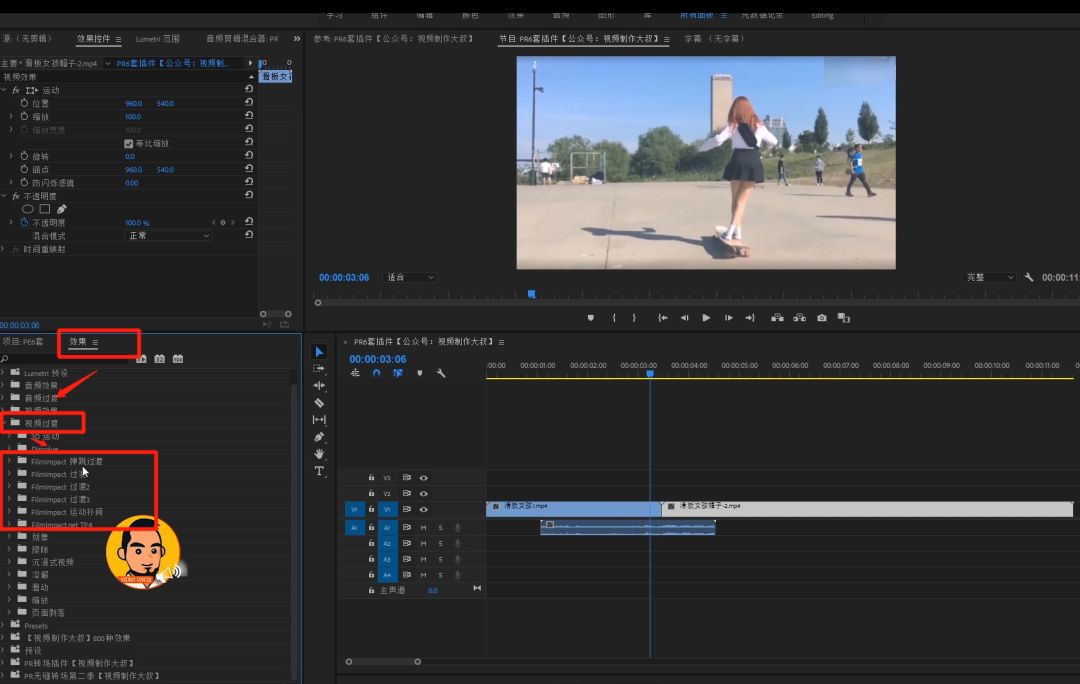This screenshot has width=1080, height=684.
Task: Choose the Type (T) tool
Action: 319,471
